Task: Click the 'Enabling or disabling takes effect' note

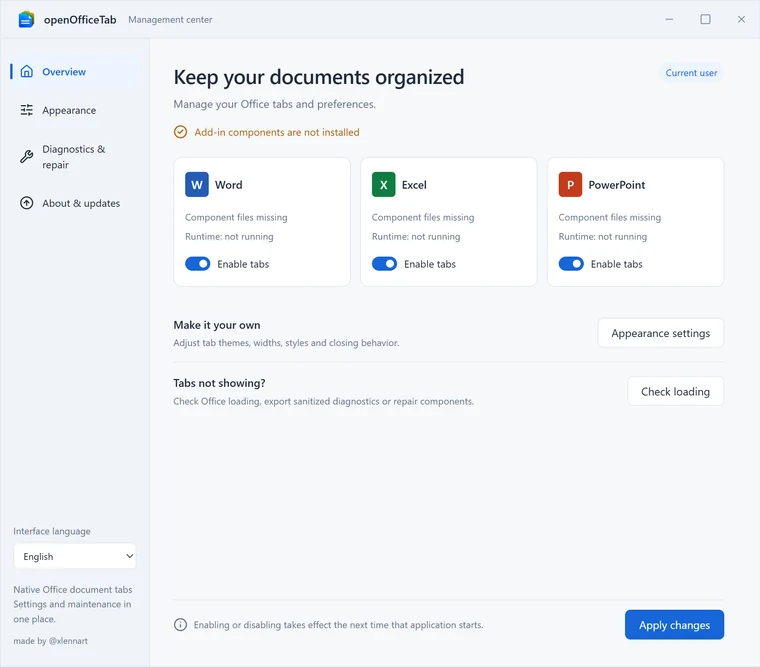Action: pyautogui.click(x=338, y=625)
